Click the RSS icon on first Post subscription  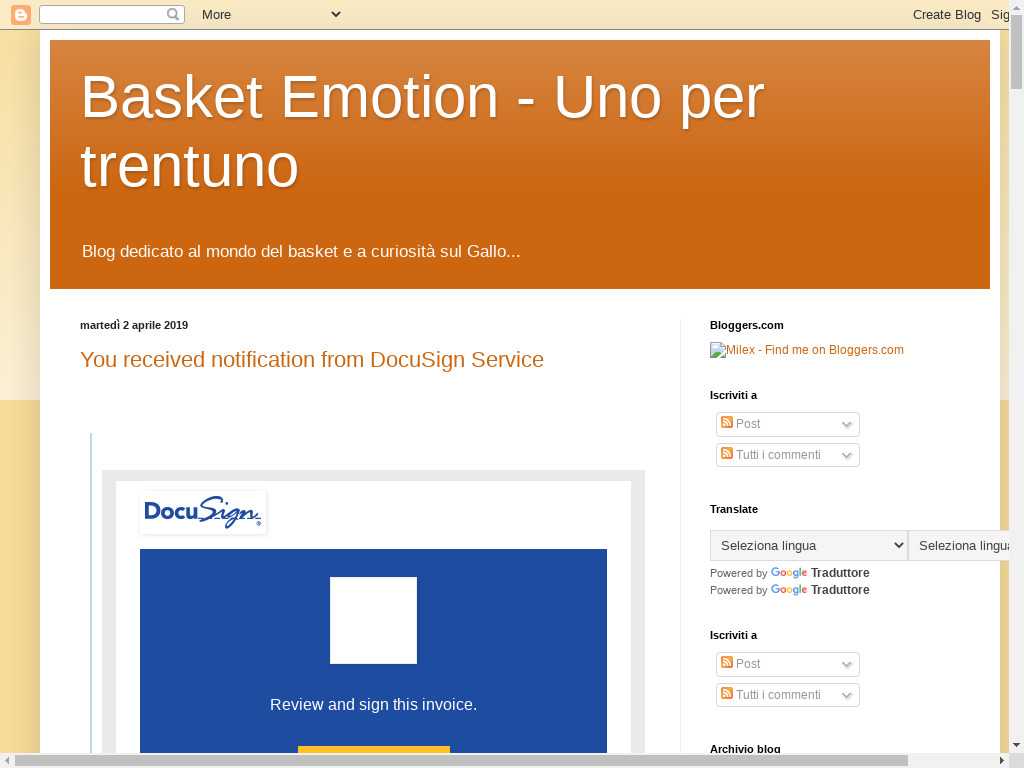coord(727,423)
